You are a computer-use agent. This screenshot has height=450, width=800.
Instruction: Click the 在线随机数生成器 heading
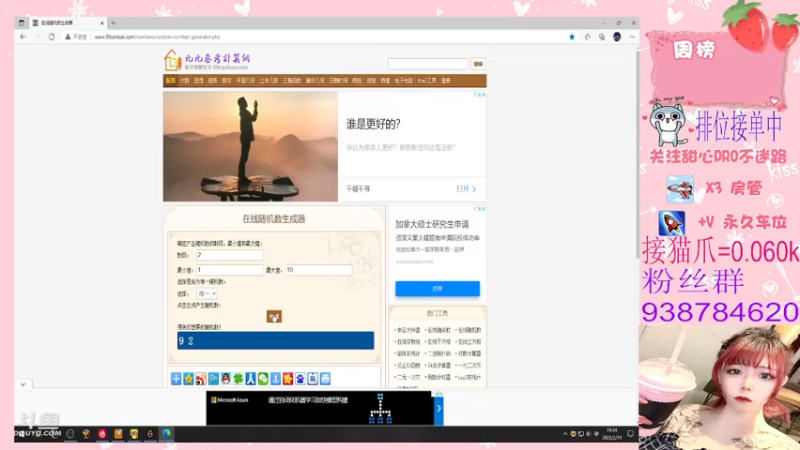tap(273, 219)
